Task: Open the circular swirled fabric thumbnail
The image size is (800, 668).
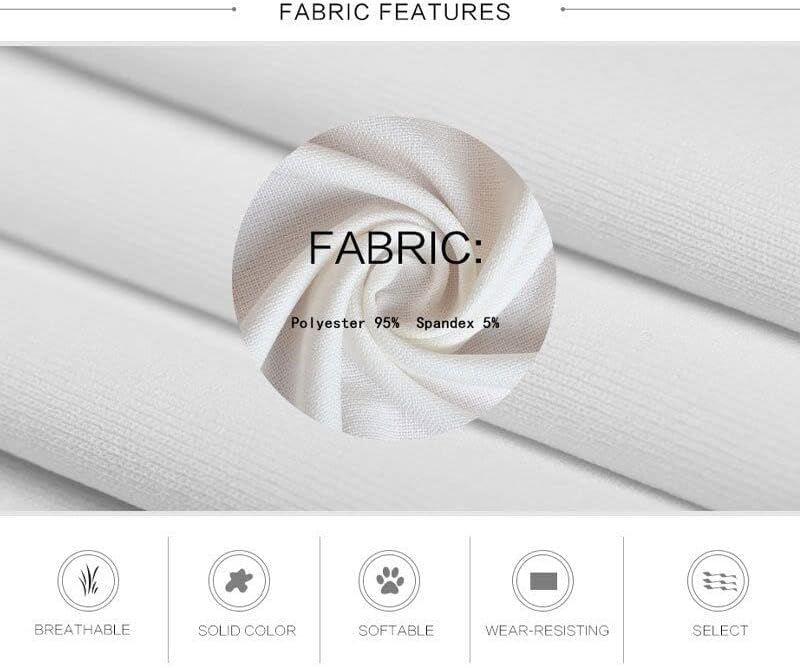Action: [x=394, y=279]
